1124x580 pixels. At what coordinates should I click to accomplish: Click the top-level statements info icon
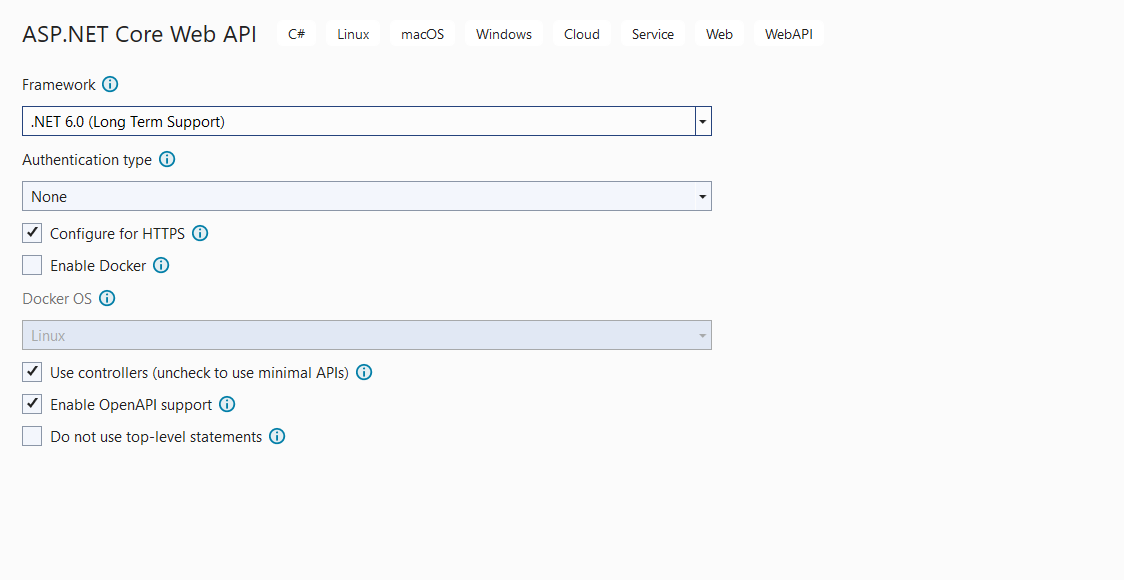[x=277, y=436]
